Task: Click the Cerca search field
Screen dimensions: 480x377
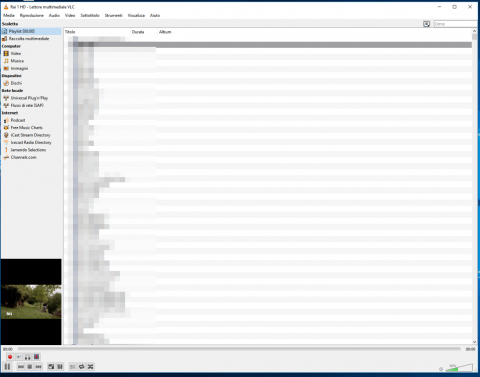Action: pyautogui.click(x=455, y=24)
